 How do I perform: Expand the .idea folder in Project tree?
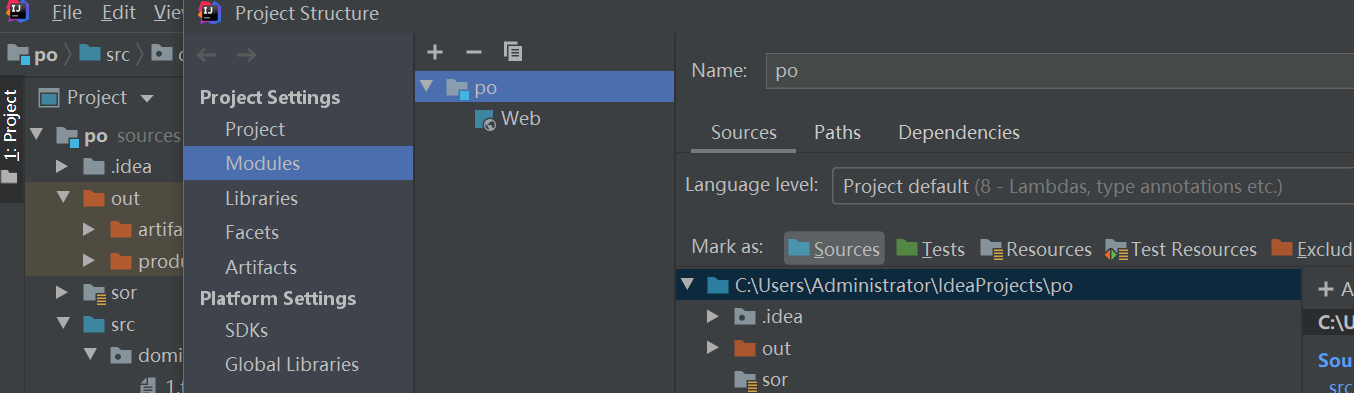(62, 166)
